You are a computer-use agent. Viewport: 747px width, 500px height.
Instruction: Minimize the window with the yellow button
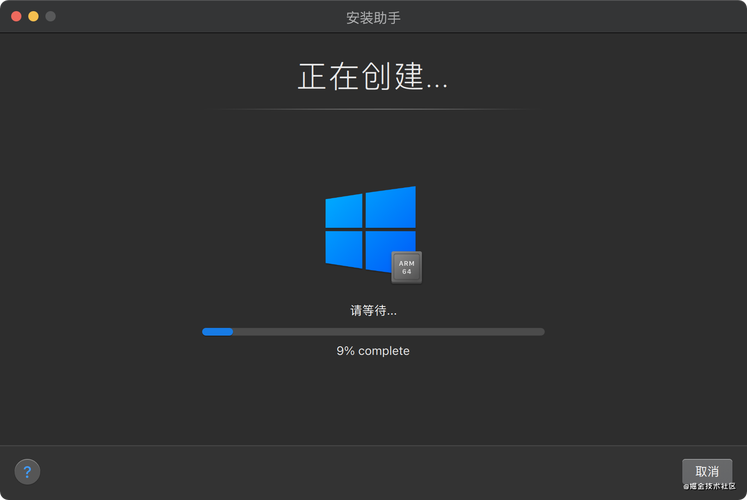click(33, 17)
